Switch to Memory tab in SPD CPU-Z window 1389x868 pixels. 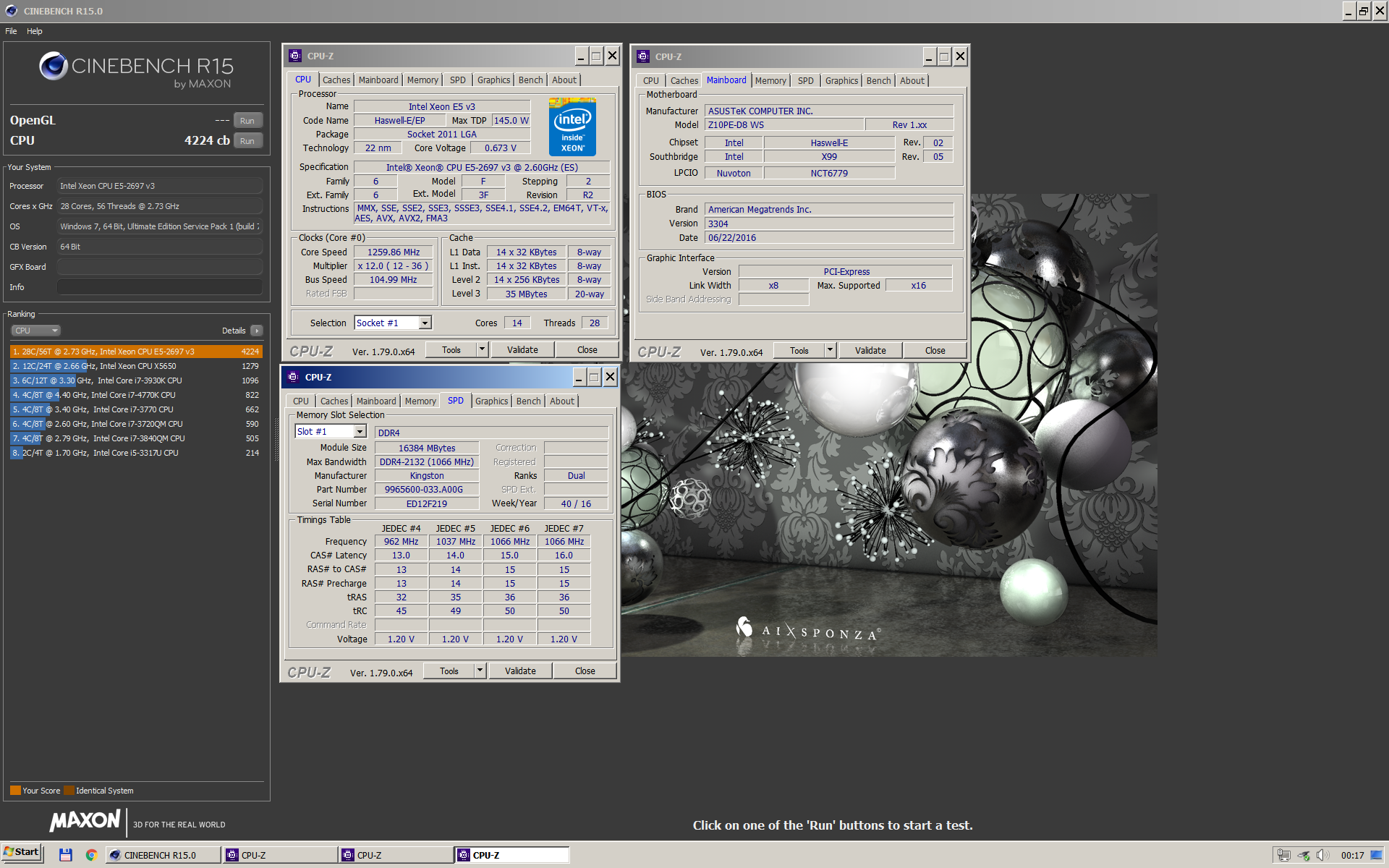420,401
